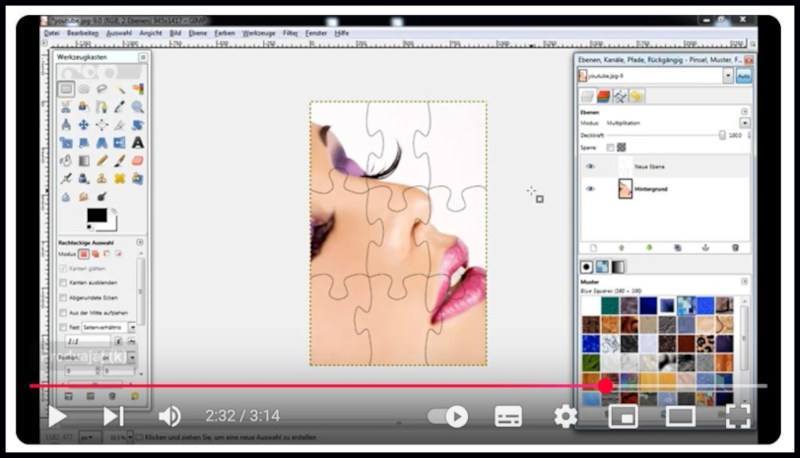Skip to next video
Viewport: 800px width, 458px height.
113,416
